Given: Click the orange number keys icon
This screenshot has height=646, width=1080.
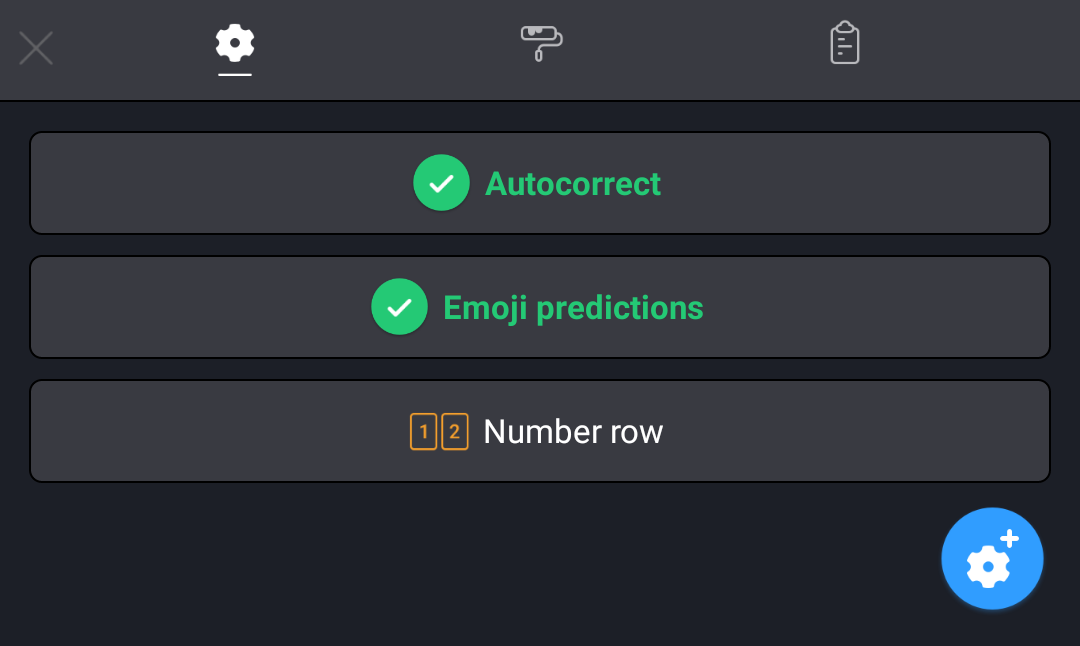Looking at the screenshot, I should pyautogui.click(x=439, y=431).
